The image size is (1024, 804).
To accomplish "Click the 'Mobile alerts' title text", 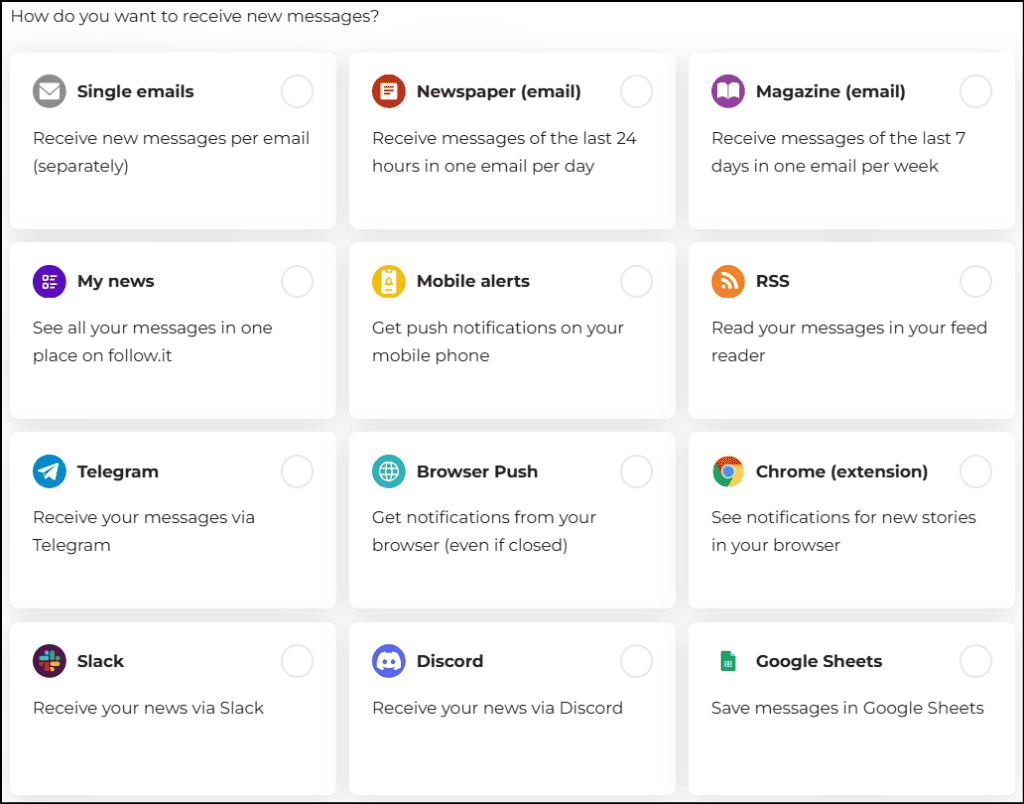I will 473,281.
